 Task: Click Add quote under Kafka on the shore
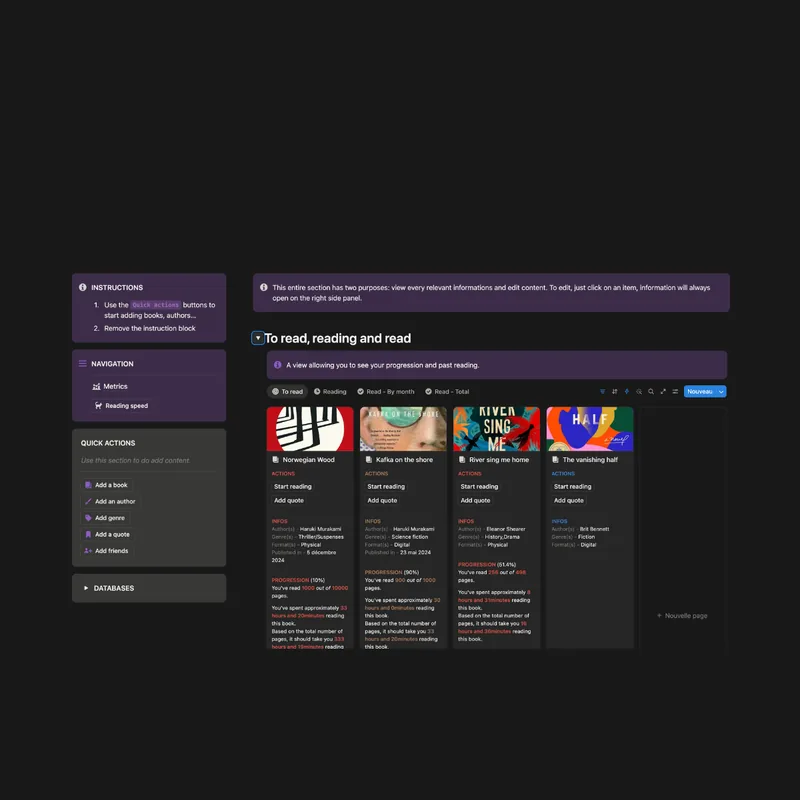pos(380,500)
